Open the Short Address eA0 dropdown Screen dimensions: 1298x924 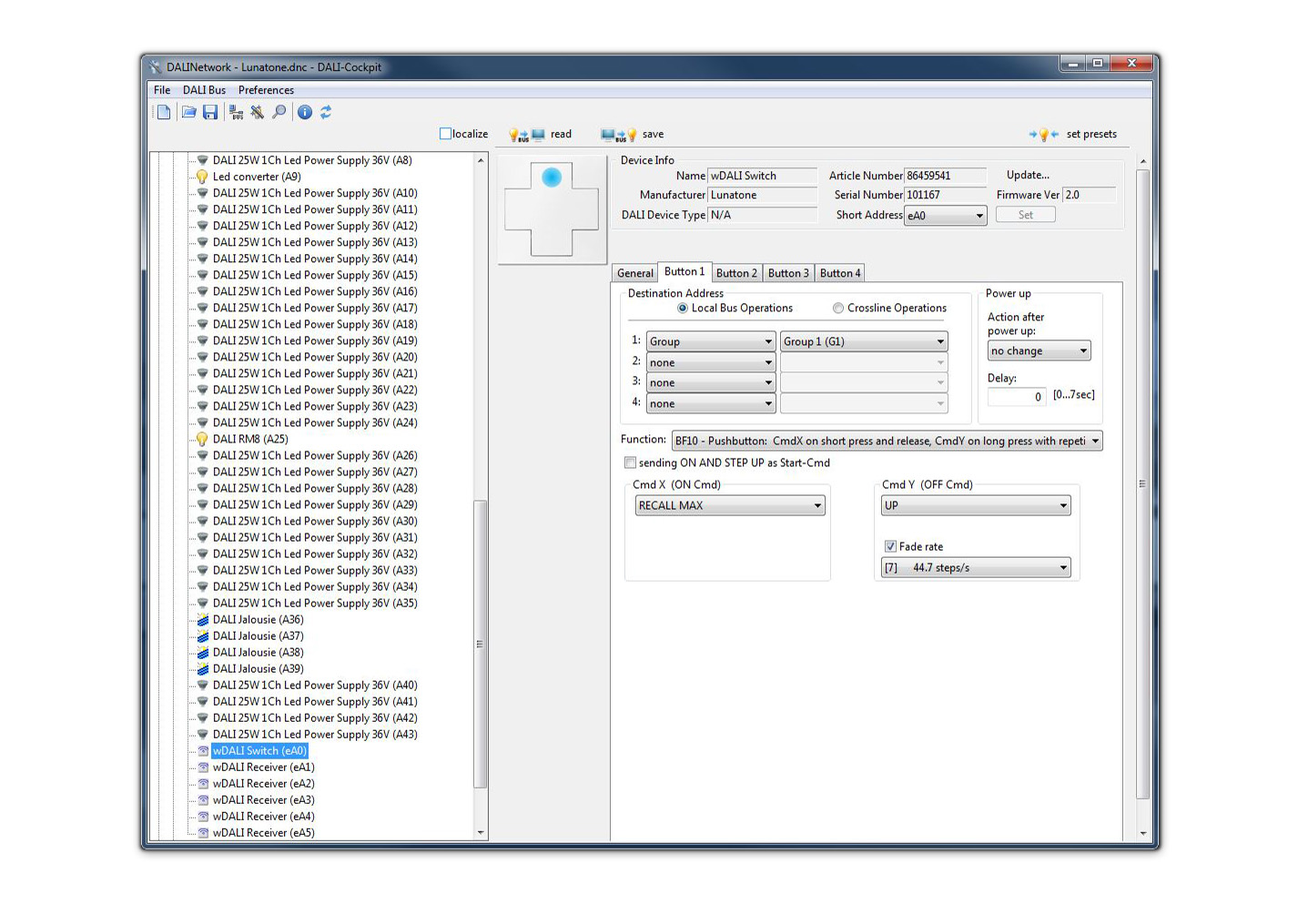(945, 216)
